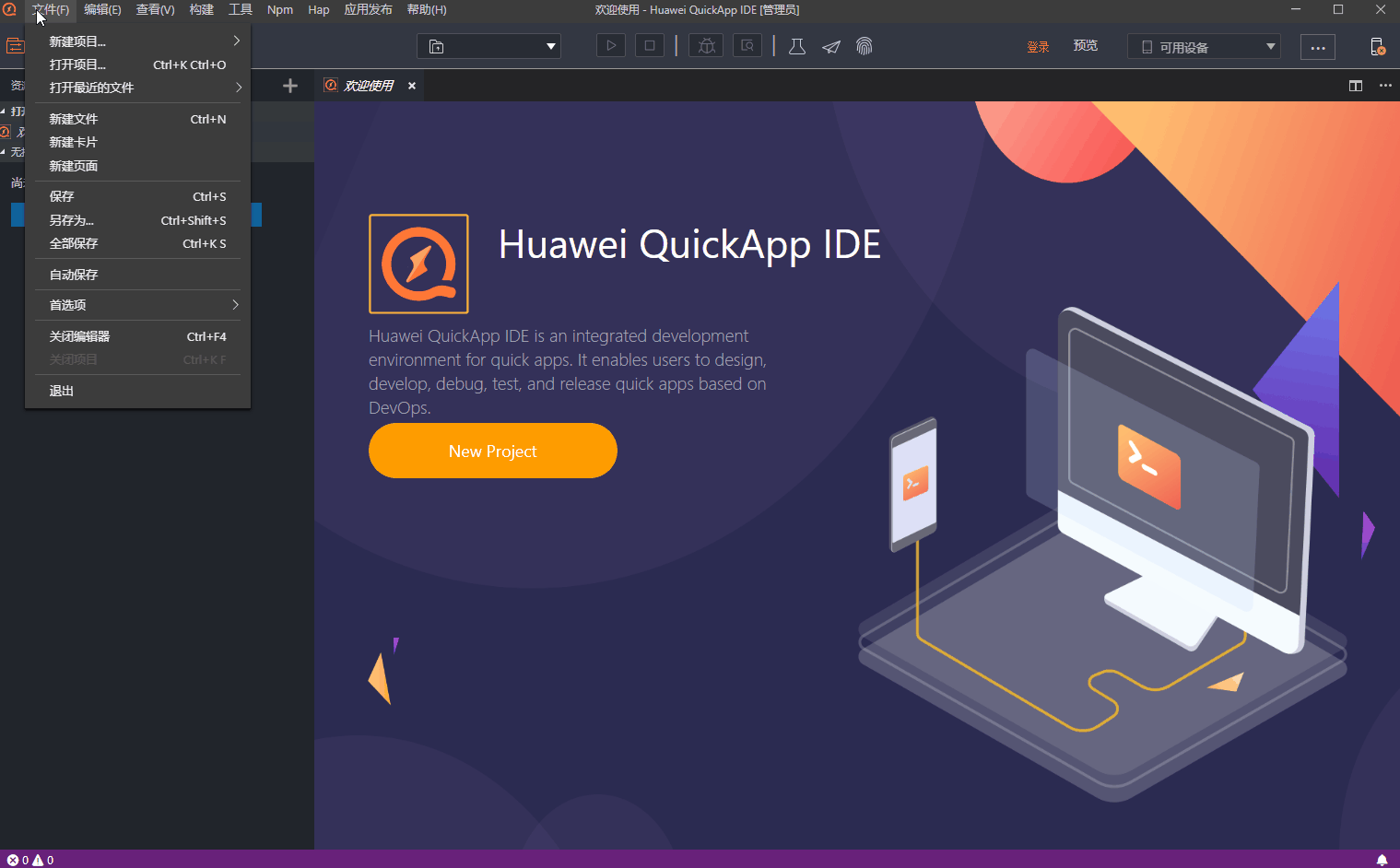
Task: Click the Stop square toolbar icon
Action: coord(650,46)
